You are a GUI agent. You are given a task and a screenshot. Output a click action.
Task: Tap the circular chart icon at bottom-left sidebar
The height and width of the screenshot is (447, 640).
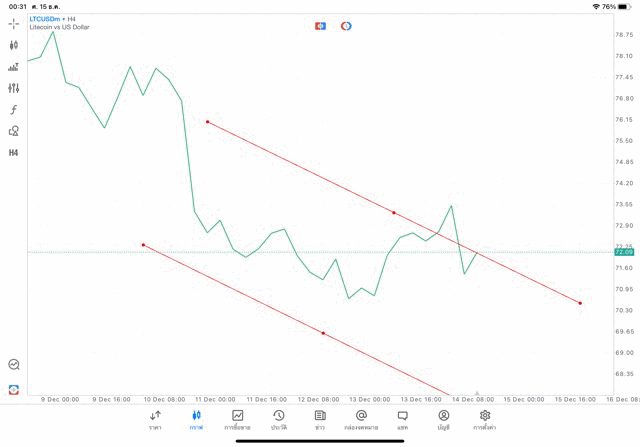[x=14, y=365]
